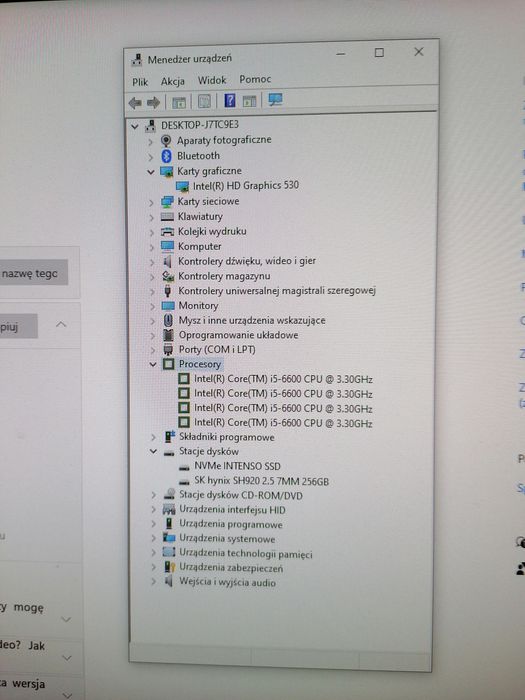Image resolution: width=525 pixels, height=700 pixels.
Task: Click the USB controllers plug icon
Action: (168, 291)
